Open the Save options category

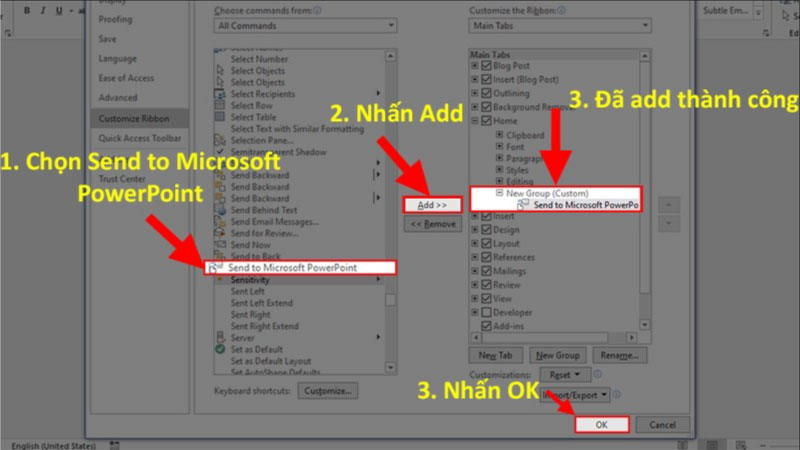[107, 39]
